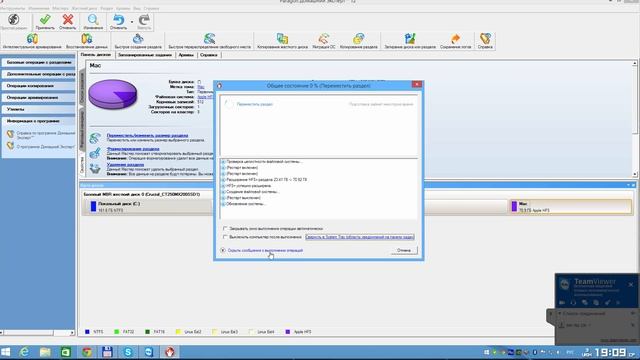Click the Apple HFS purple legend swatch

point(288,332)
